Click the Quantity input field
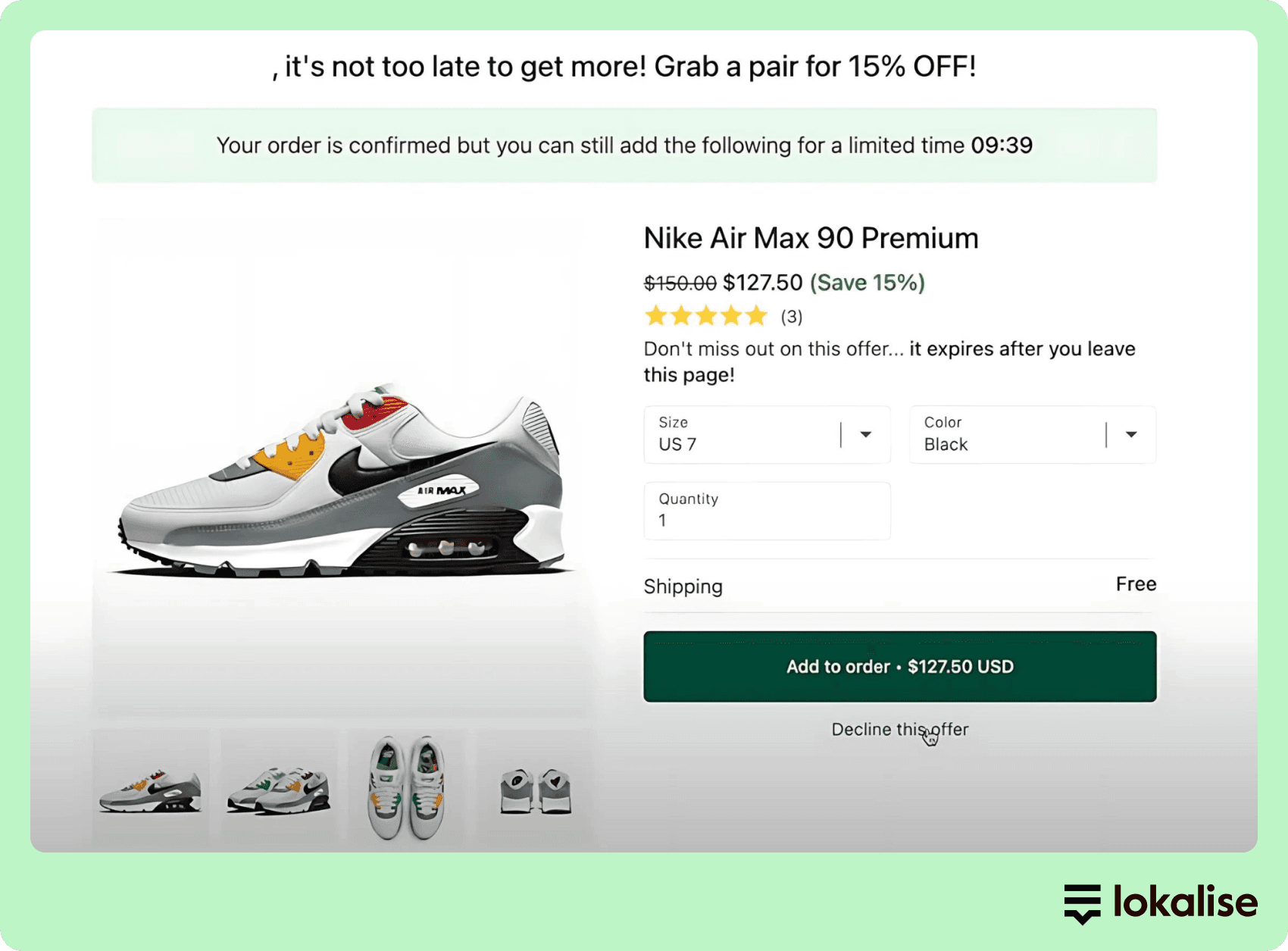 click(767, 511)
